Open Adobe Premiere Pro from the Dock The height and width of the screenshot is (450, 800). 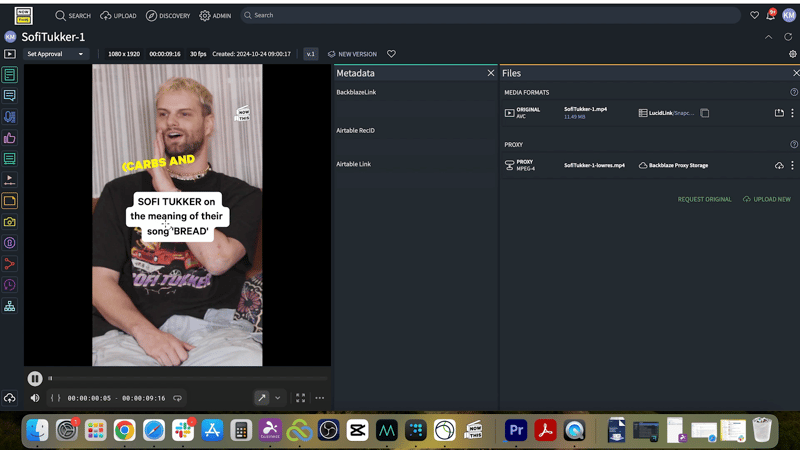(x=516, y=430)
